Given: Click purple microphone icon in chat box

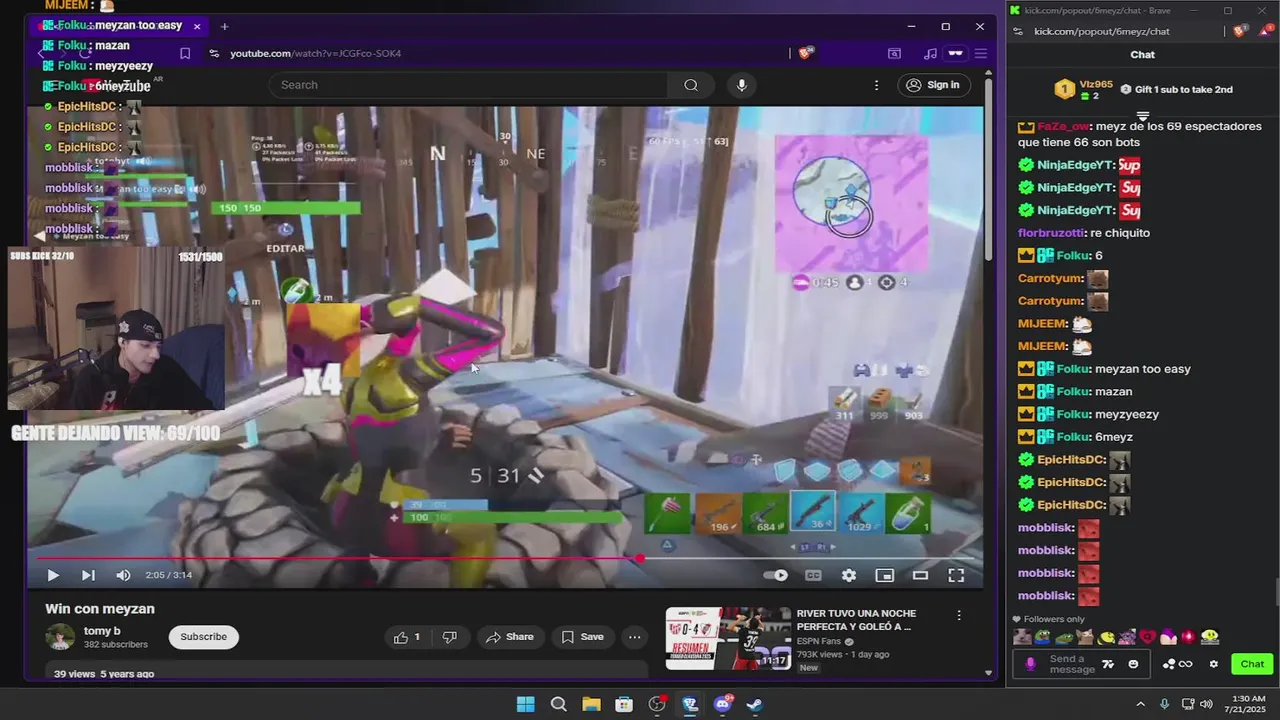Looking at the screenshot, I should pos(1031,664).
